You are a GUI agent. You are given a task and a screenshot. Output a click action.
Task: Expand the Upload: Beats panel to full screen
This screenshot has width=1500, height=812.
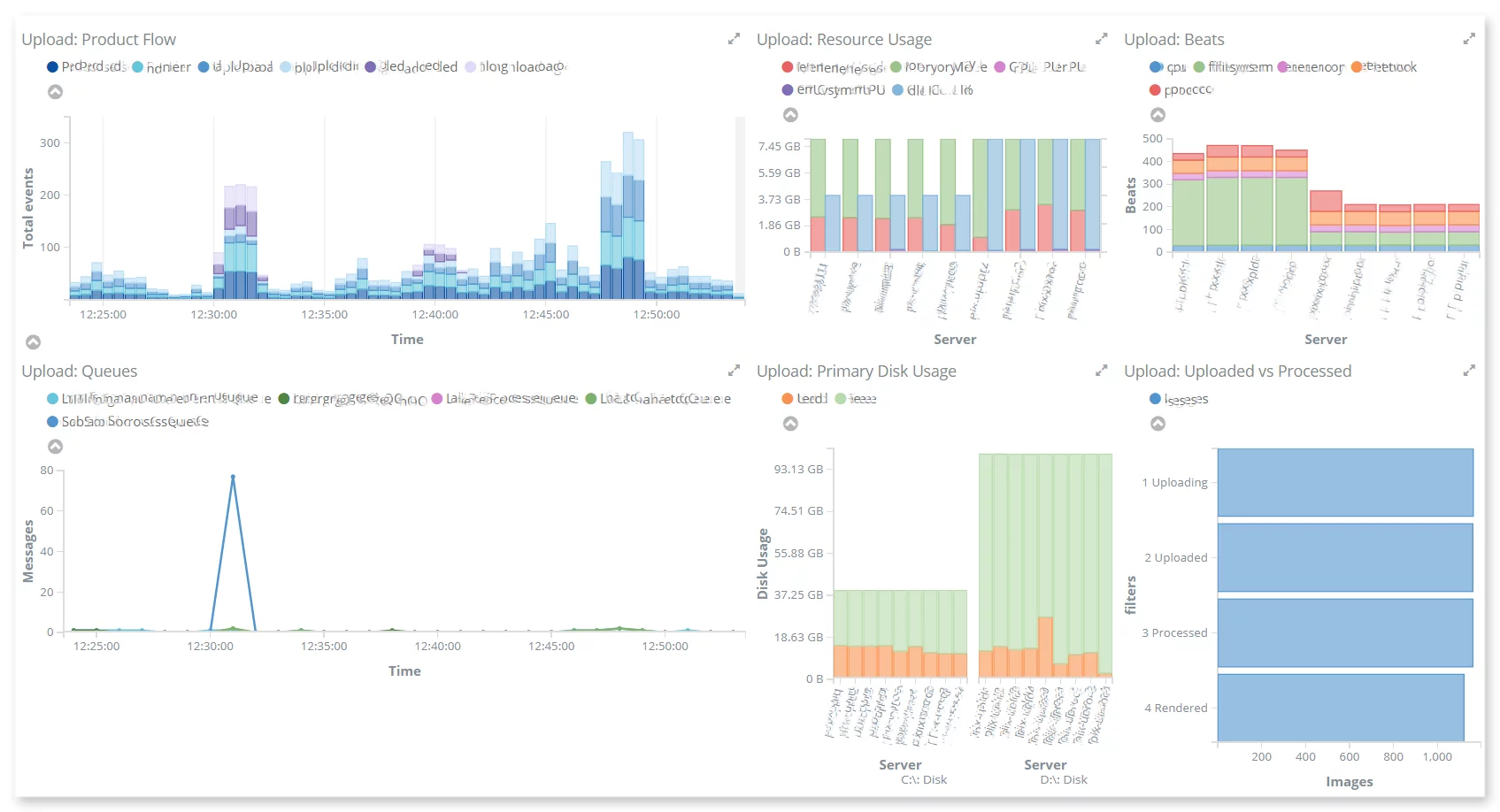(1469, 39)
